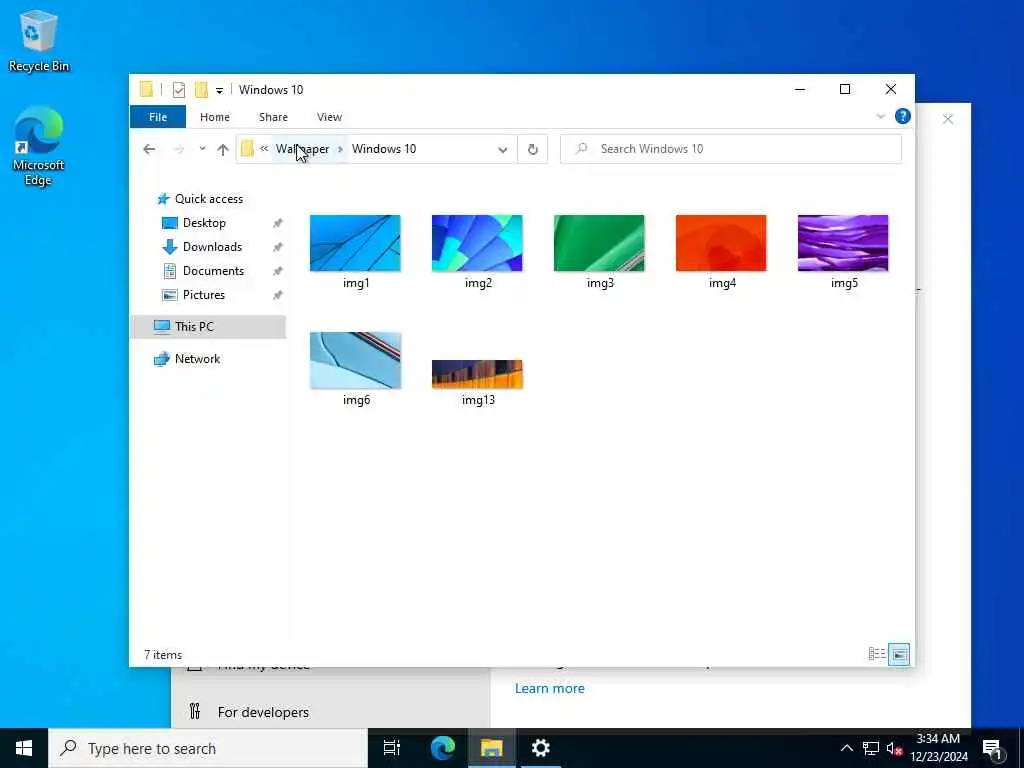Switch to the Home ribbon tab
Screen dimensions: 1024x768
coord(214,117)
